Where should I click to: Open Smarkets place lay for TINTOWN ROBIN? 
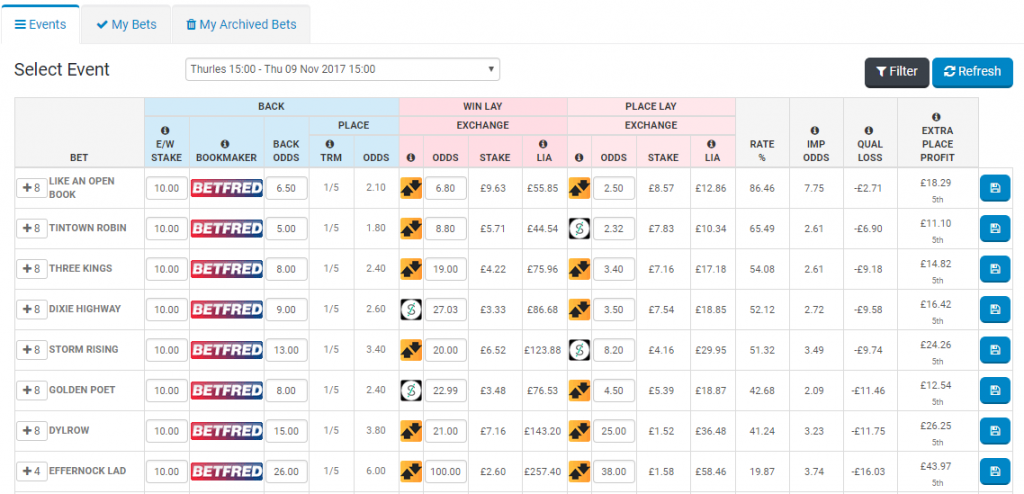click(579, 229)
